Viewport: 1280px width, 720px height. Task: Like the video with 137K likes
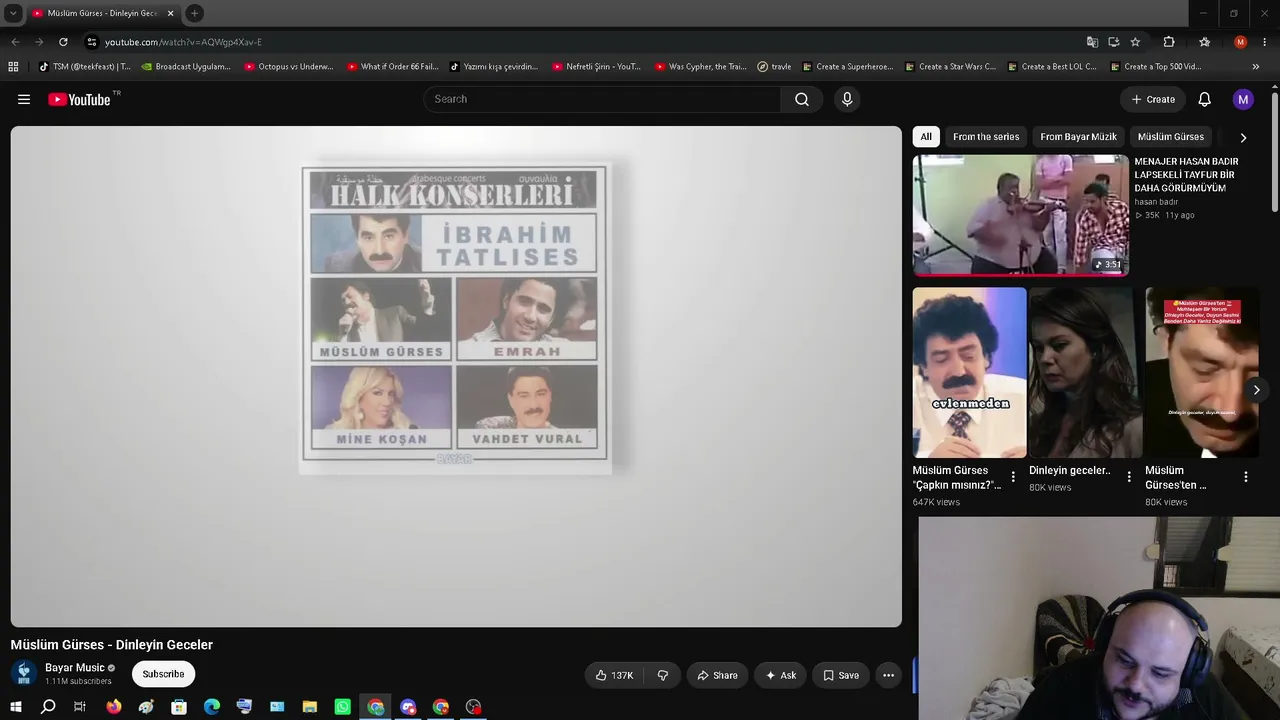click(x=615, y=675)
